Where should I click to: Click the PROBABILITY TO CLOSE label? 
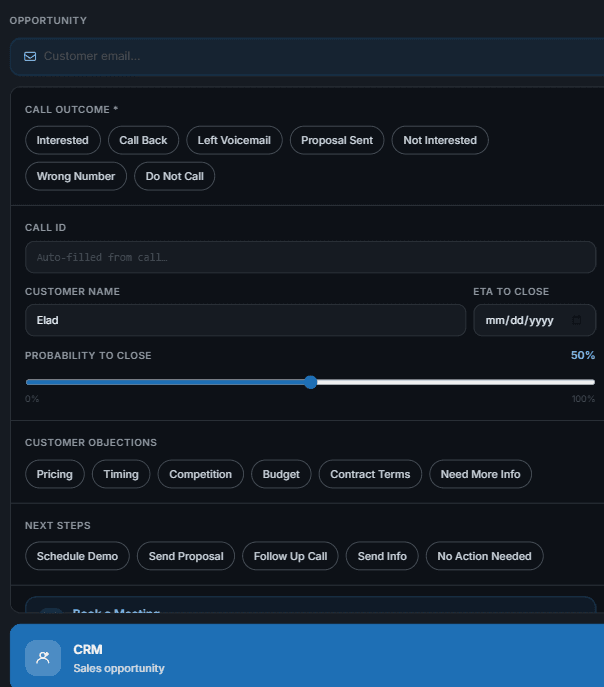[88, 355]
